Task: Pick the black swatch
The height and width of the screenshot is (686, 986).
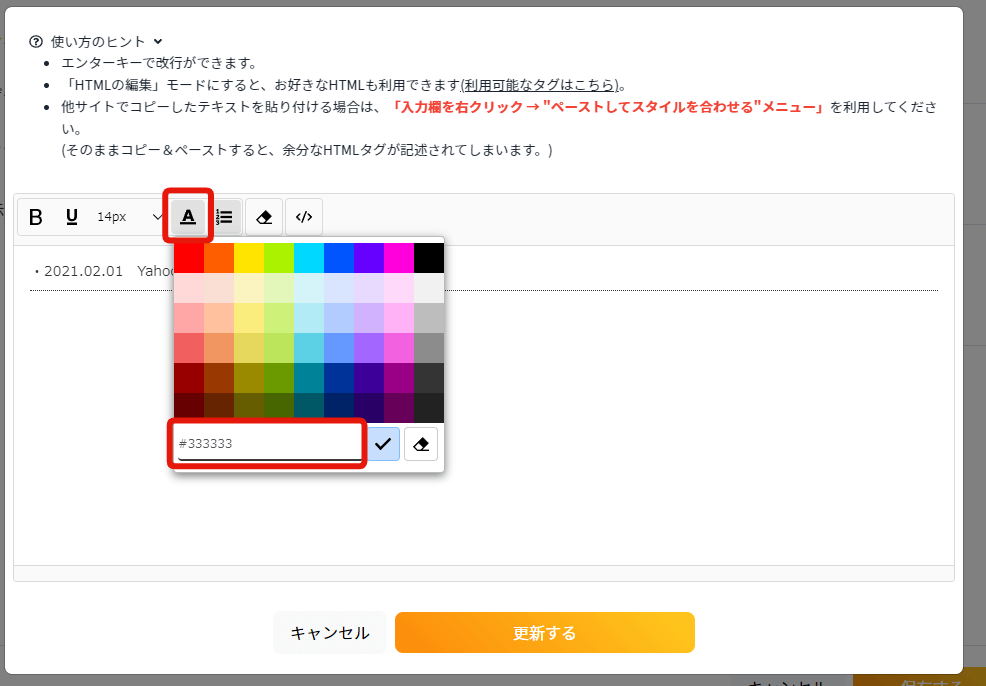Action: [429, 258]
